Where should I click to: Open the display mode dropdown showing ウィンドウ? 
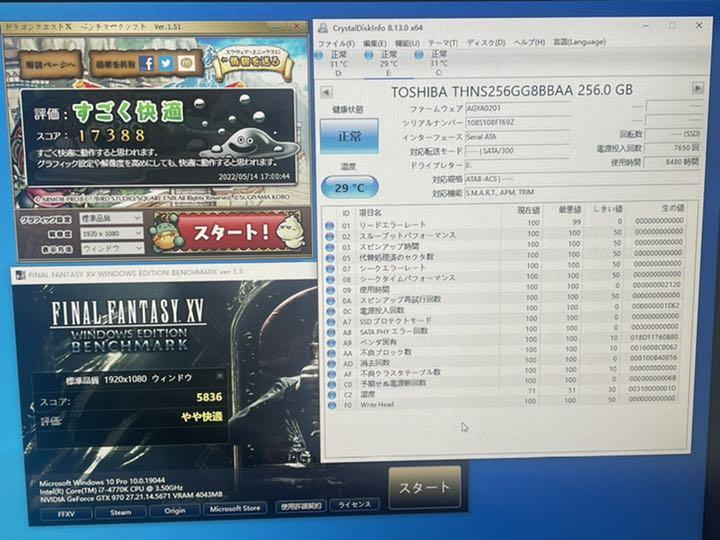coord(112,248)
